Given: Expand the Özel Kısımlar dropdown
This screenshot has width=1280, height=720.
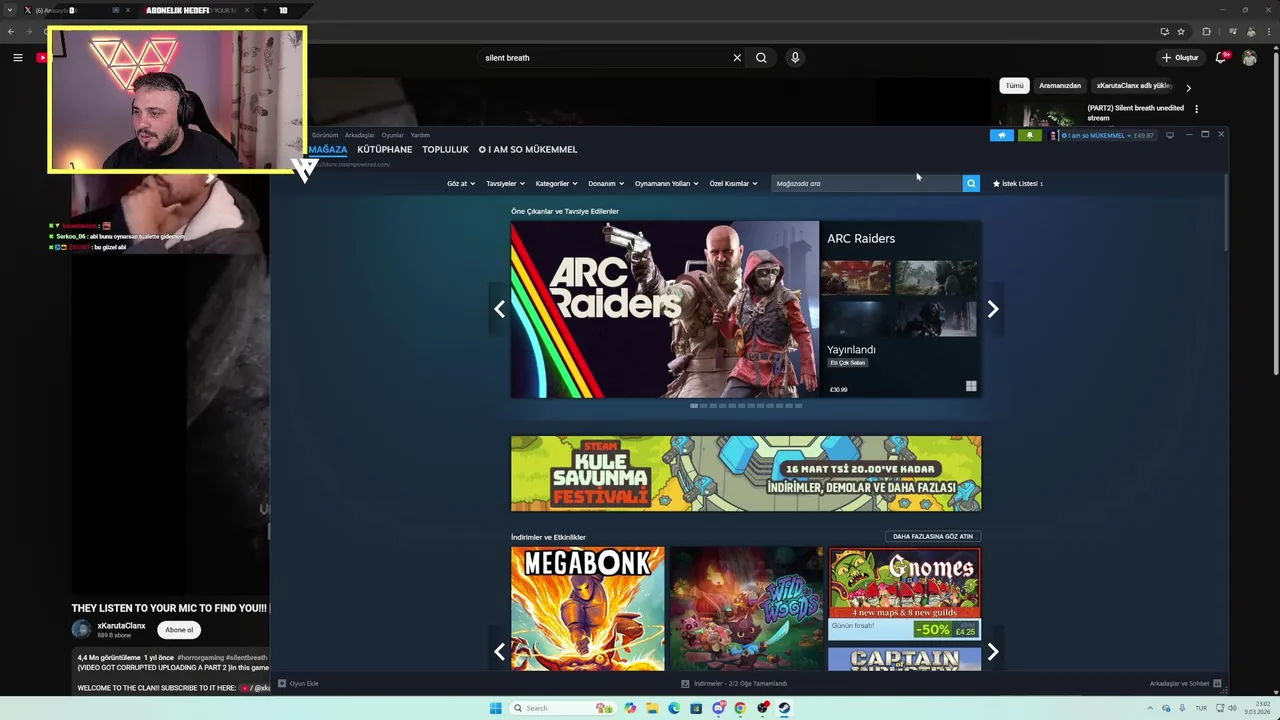Looking at the screenshot, I should (x=733, y=184).
